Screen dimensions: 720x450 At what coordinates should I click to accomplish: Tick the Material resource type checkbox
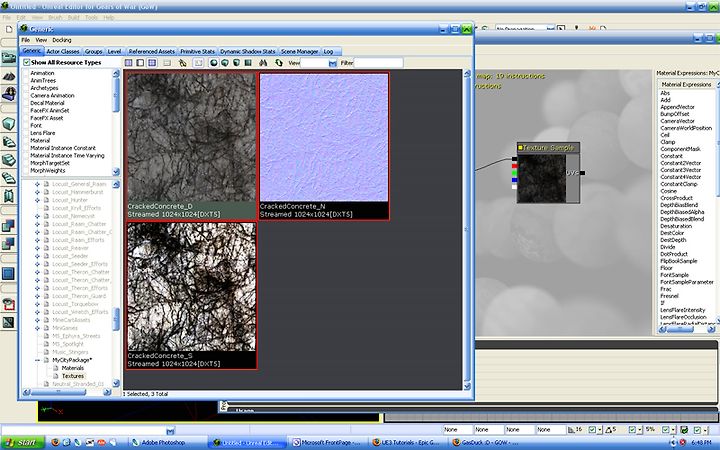tap(26, 141)
